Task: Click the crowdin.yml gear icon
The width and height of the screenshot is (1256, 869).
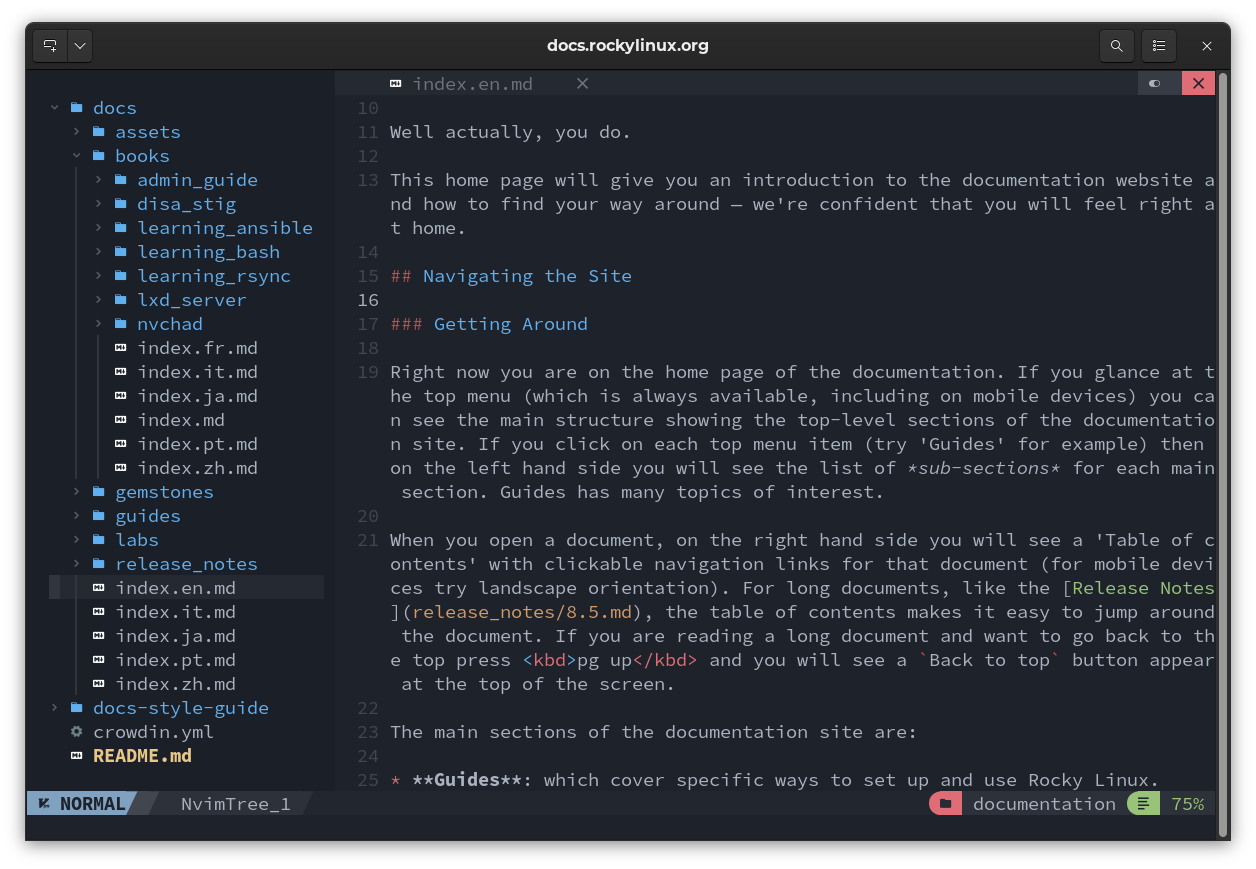Action: 76,732
